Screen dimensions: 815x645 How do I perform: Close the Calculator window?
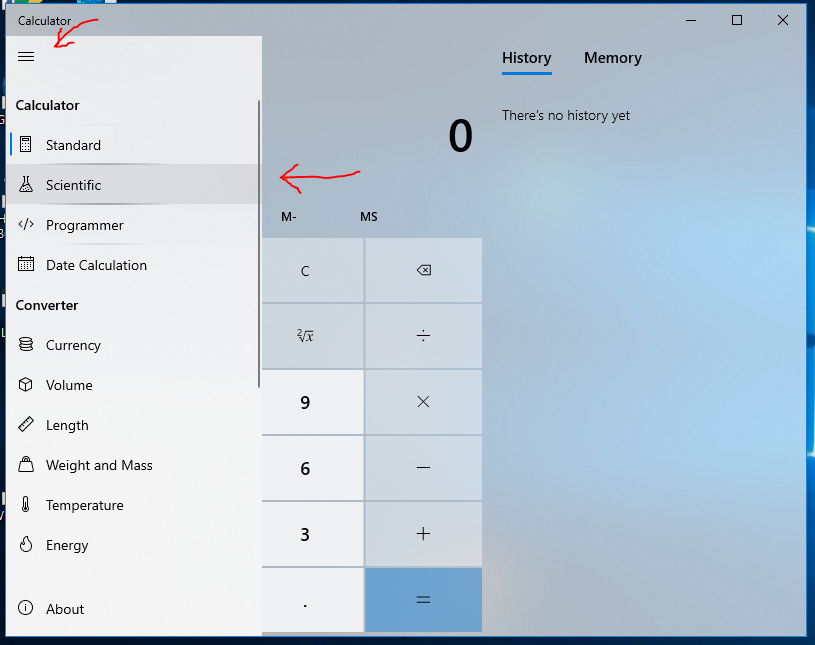point(783,20)
